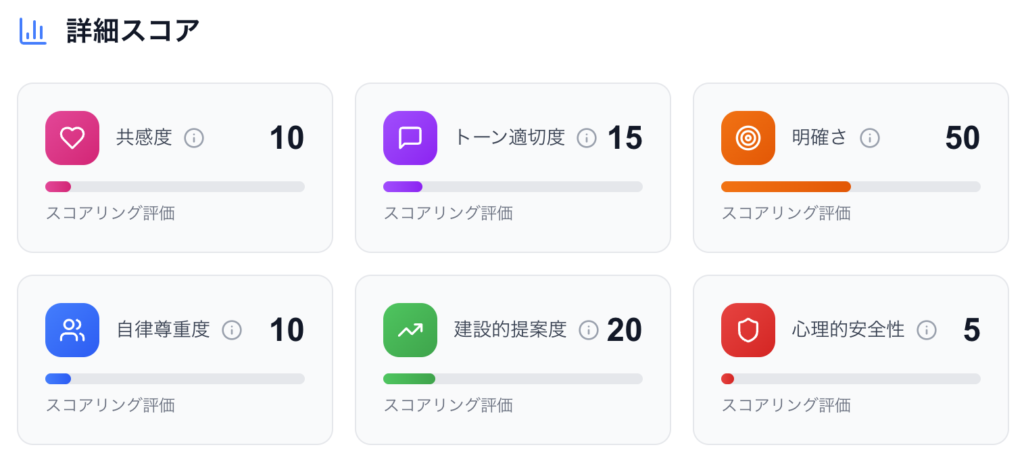Open the info icon next to トーン適切度
Image resolution: width=1024 pixels, height=462 pixels.
click(x=587, y=138)
